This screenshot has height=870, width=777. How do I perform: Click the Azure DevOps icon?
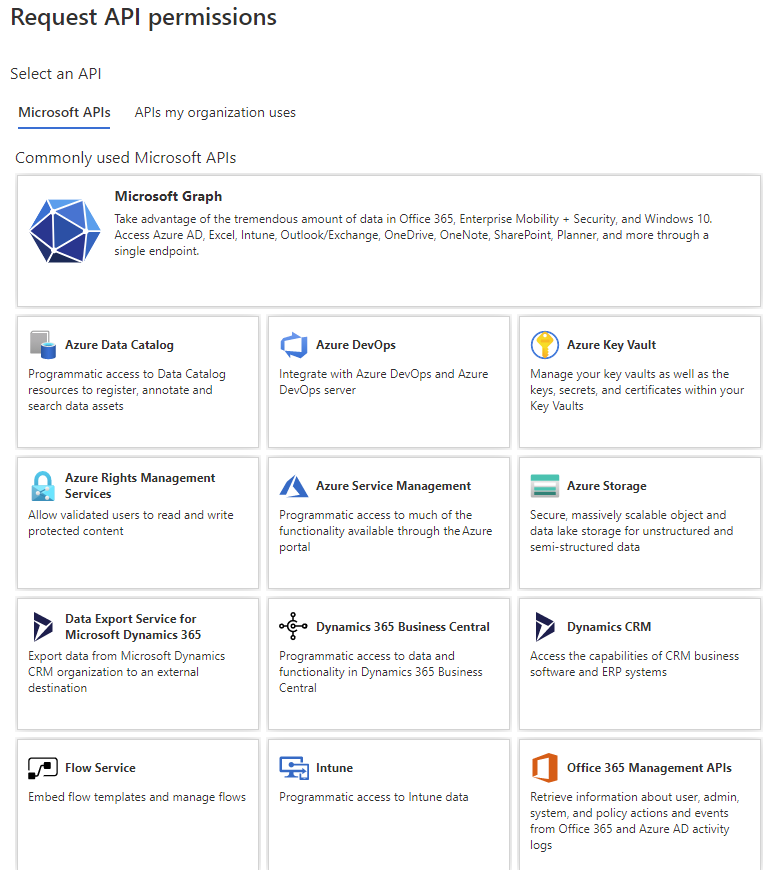294,345
